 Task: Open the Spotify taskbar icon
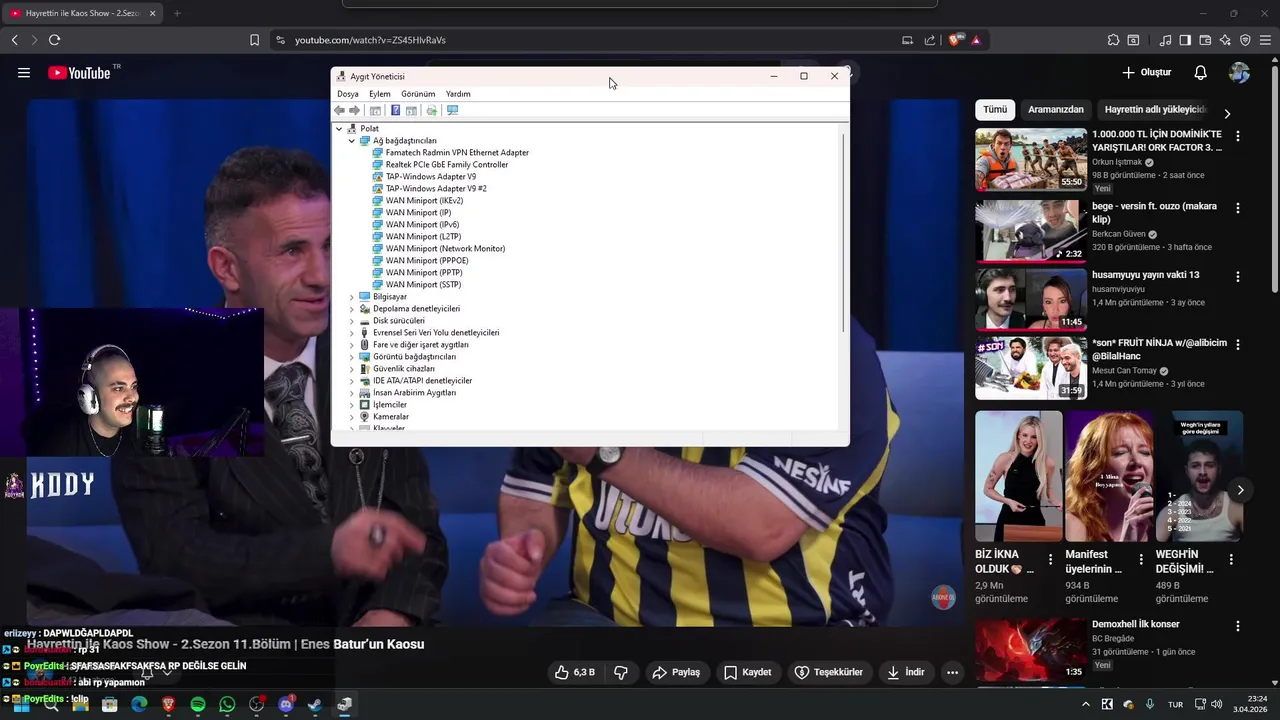pos(198,705)
